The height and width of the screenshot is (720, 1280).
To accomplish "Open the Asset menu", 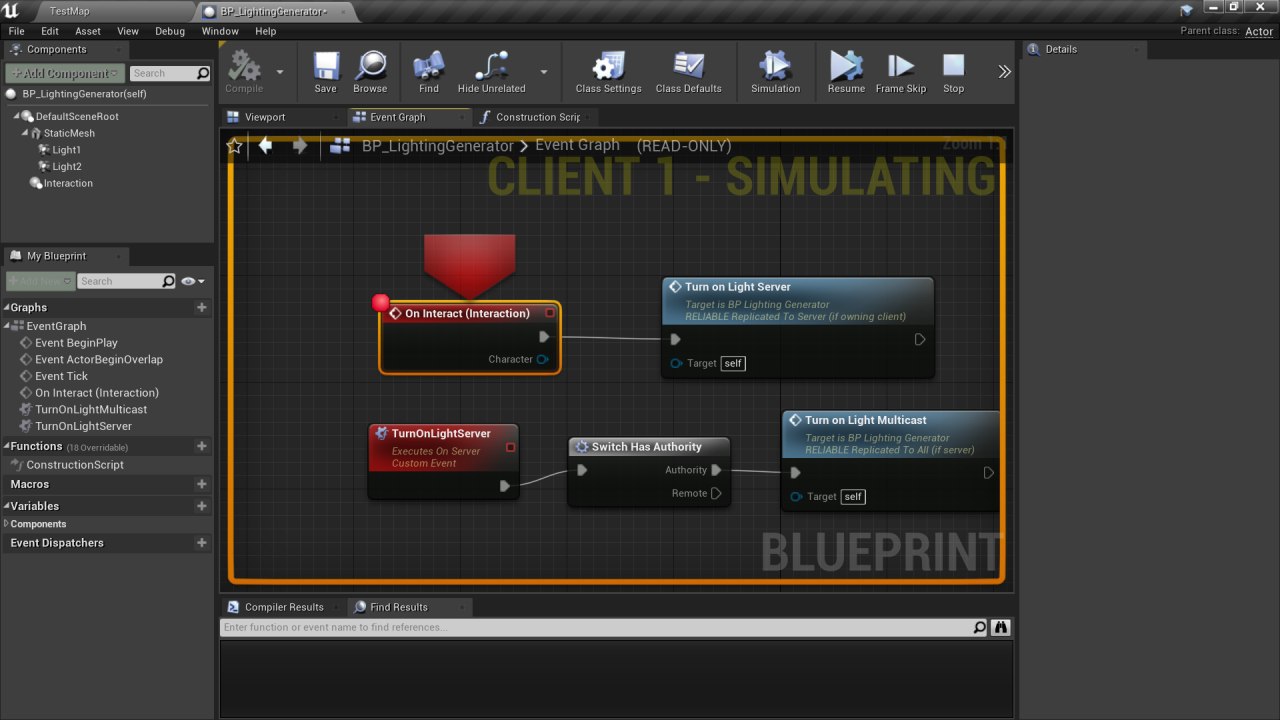I will (x=88, y=31).
